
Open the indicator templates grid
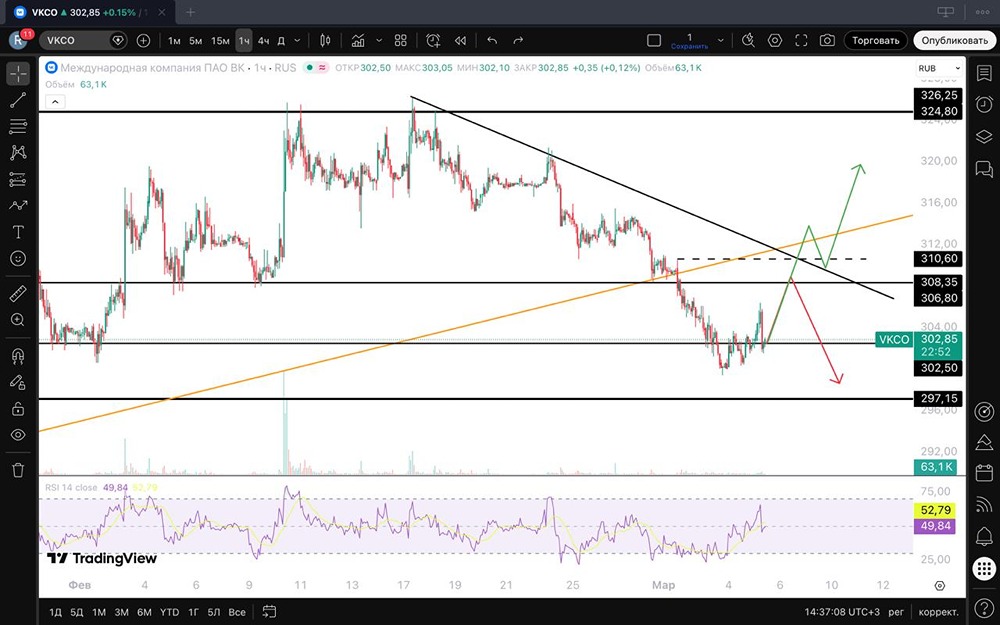coord(401,41)
